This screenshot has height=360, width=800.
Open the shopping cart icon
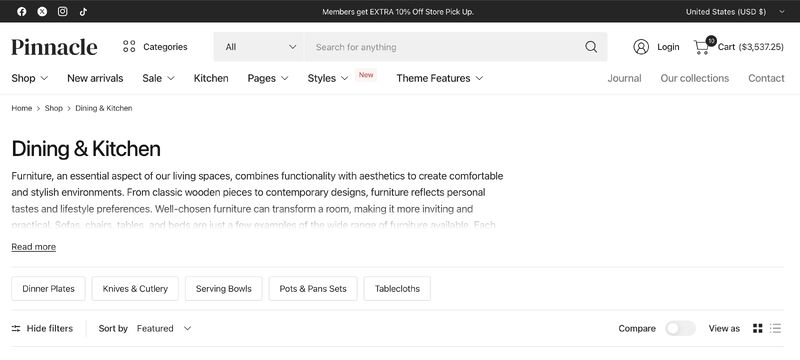click(702, 47)
